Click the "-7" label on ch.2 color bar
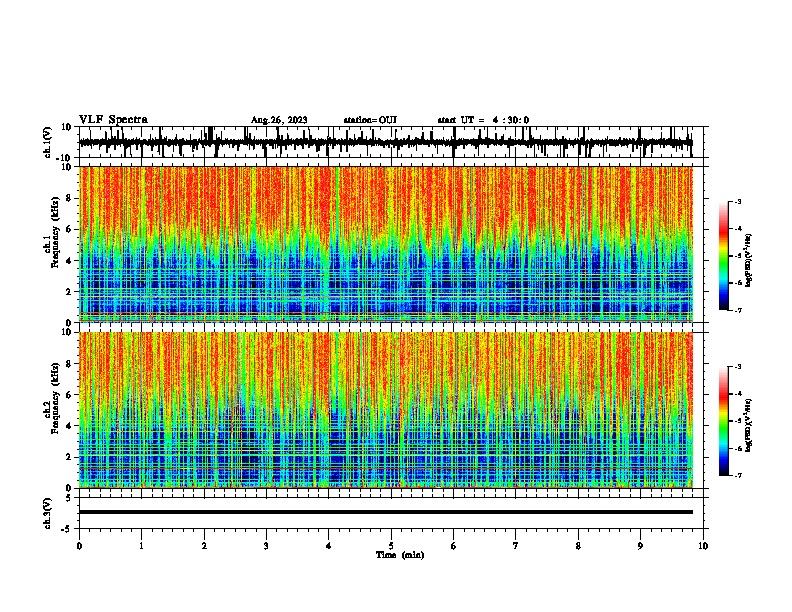The width and height of the screenshot is (792, 612). [737, 475]
